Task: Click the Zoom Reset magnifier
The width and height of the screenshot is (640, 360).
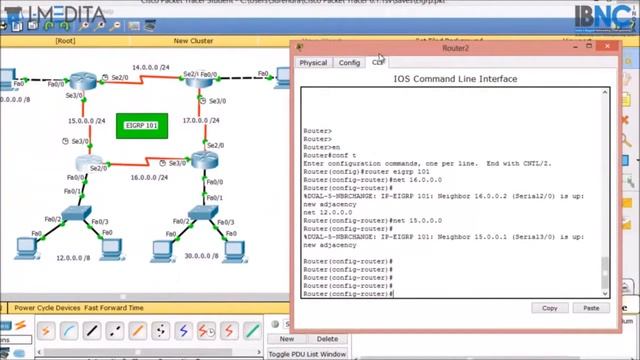Action: pyautogui.click(x=99, y=27)
